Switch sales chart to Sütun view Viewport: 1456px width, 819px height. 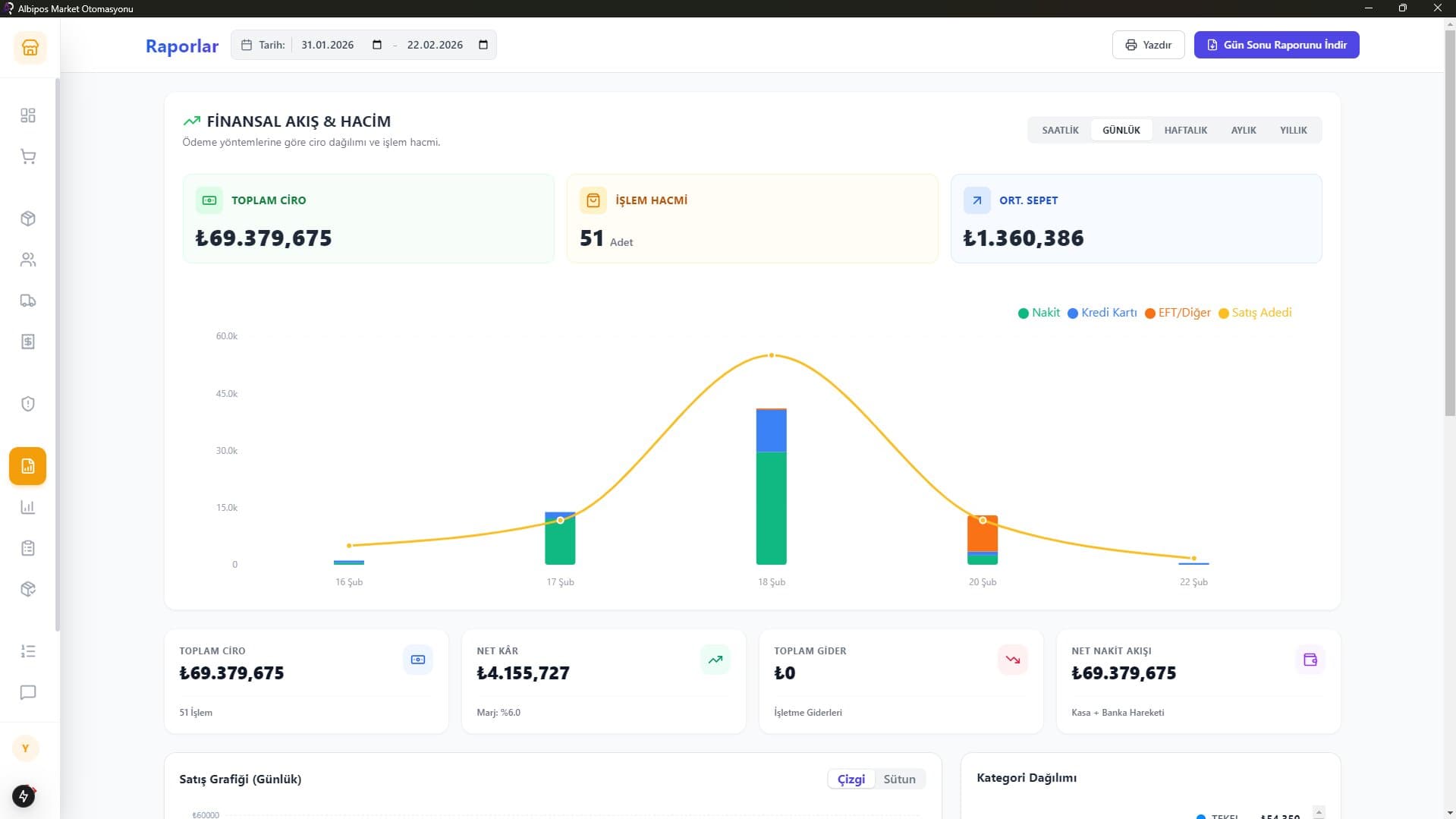point(899,779)
